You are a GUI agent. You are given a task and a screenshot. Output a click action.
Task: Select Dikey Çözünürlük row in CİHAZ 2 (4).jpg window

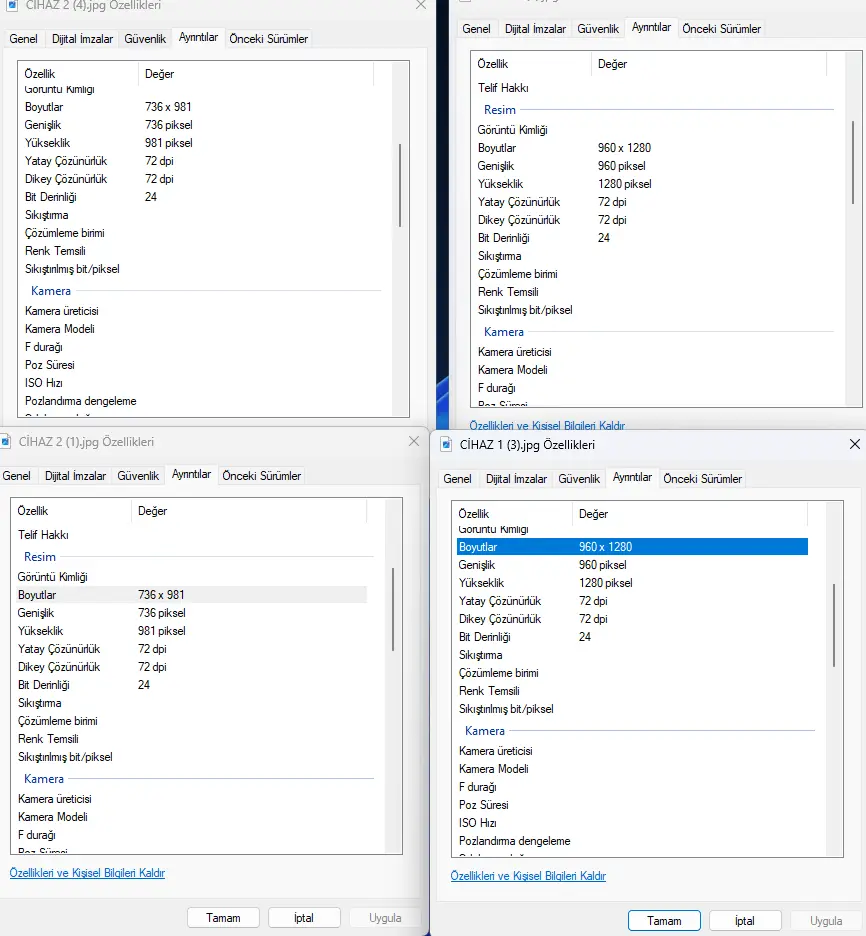(x=199, y=178)
